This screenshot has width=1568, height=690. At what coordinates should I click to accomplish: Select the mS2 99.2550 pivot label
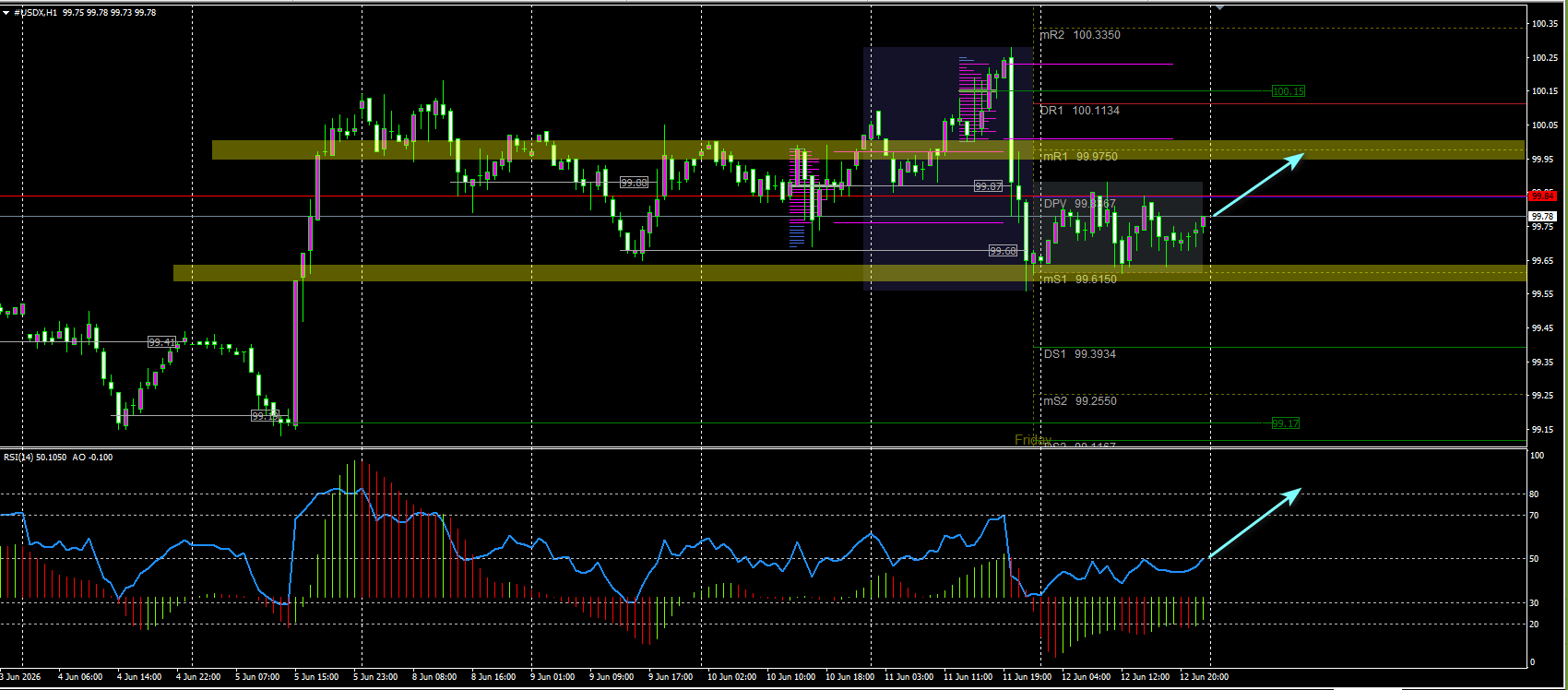(1079, 401)
